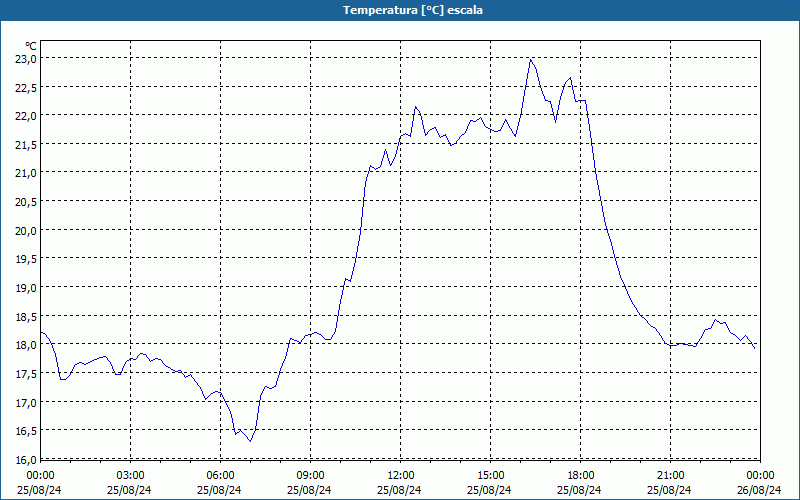Select the 21,5 y-axis label

coord(26,145)
